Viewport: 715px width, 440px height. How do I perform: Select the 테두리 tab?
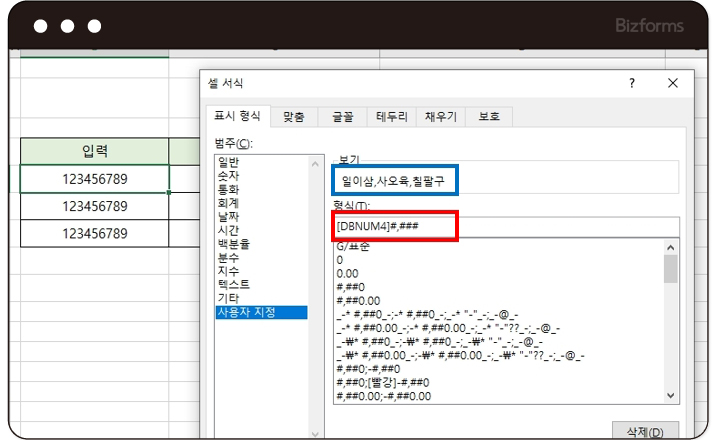(x=391, y=117)
